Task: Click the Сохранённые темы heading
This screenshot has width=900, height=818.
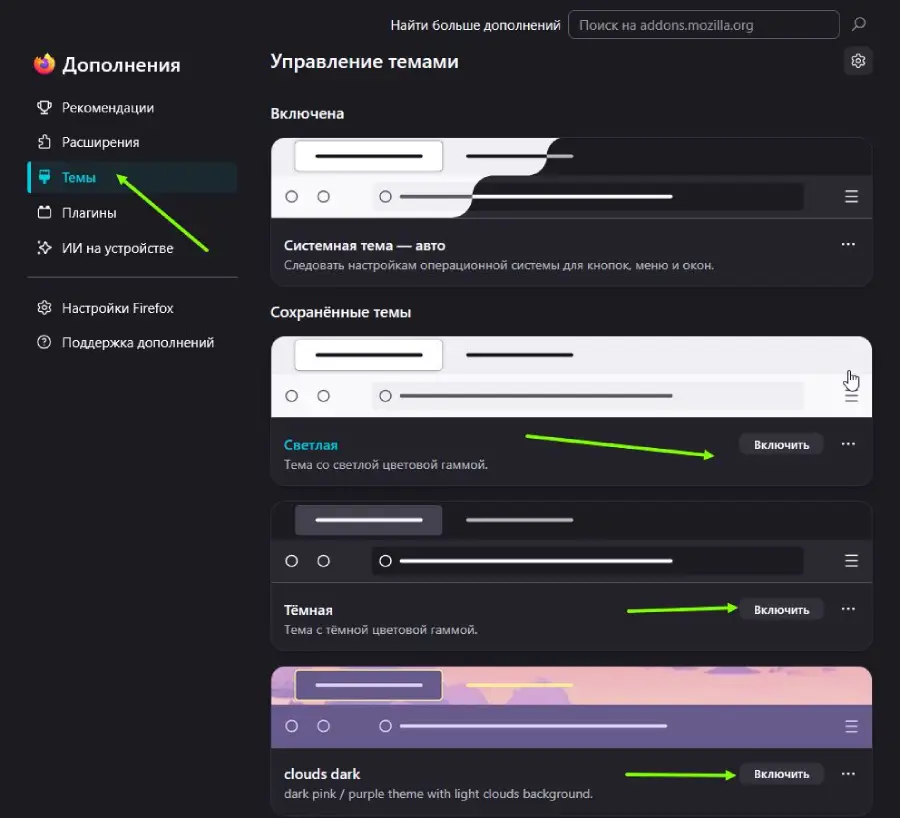Action: pos(340,312)
